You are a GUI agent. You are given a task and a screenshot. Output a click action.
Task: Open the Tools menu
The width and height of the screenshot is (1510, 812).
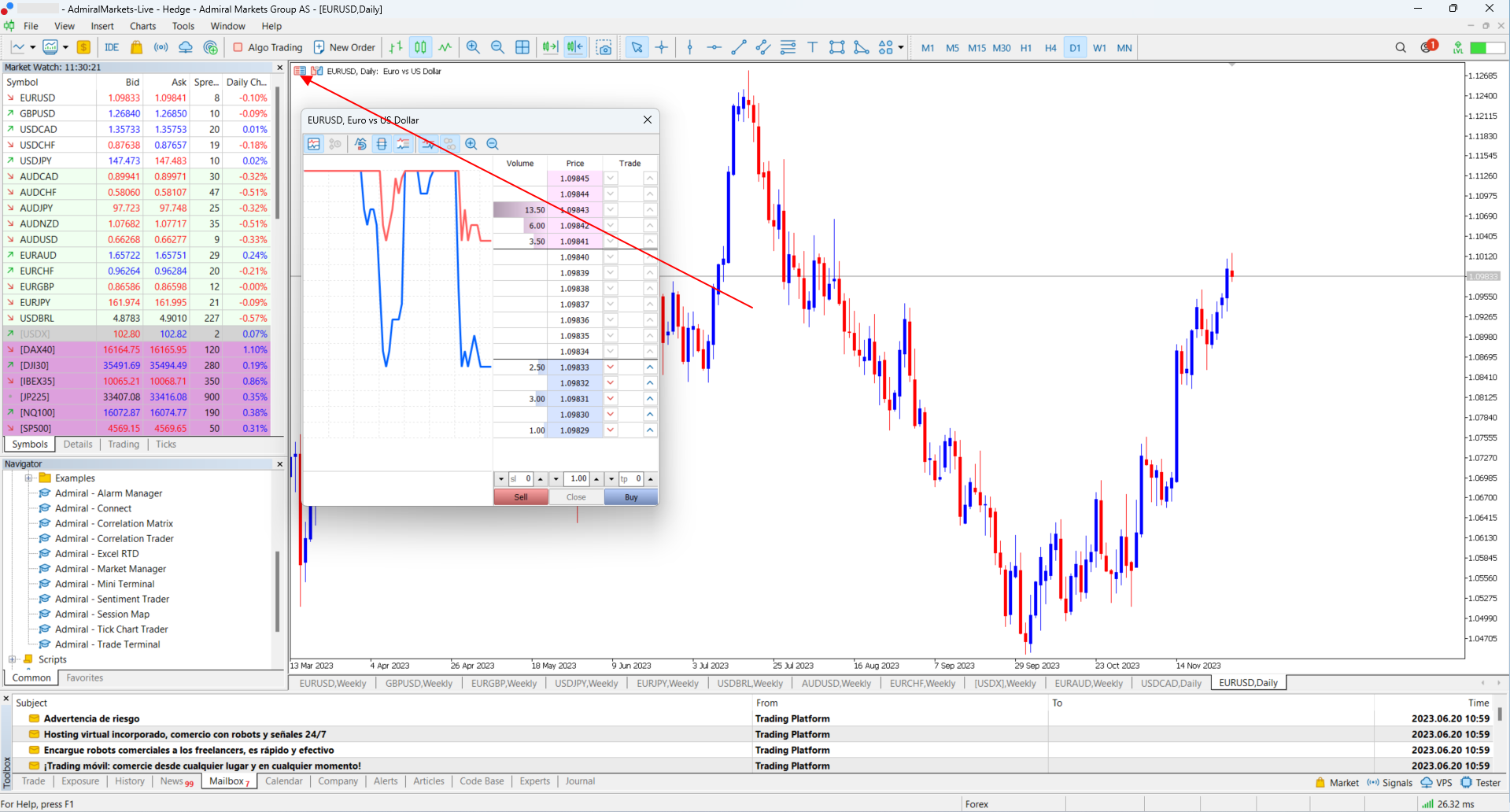(183, 26)
